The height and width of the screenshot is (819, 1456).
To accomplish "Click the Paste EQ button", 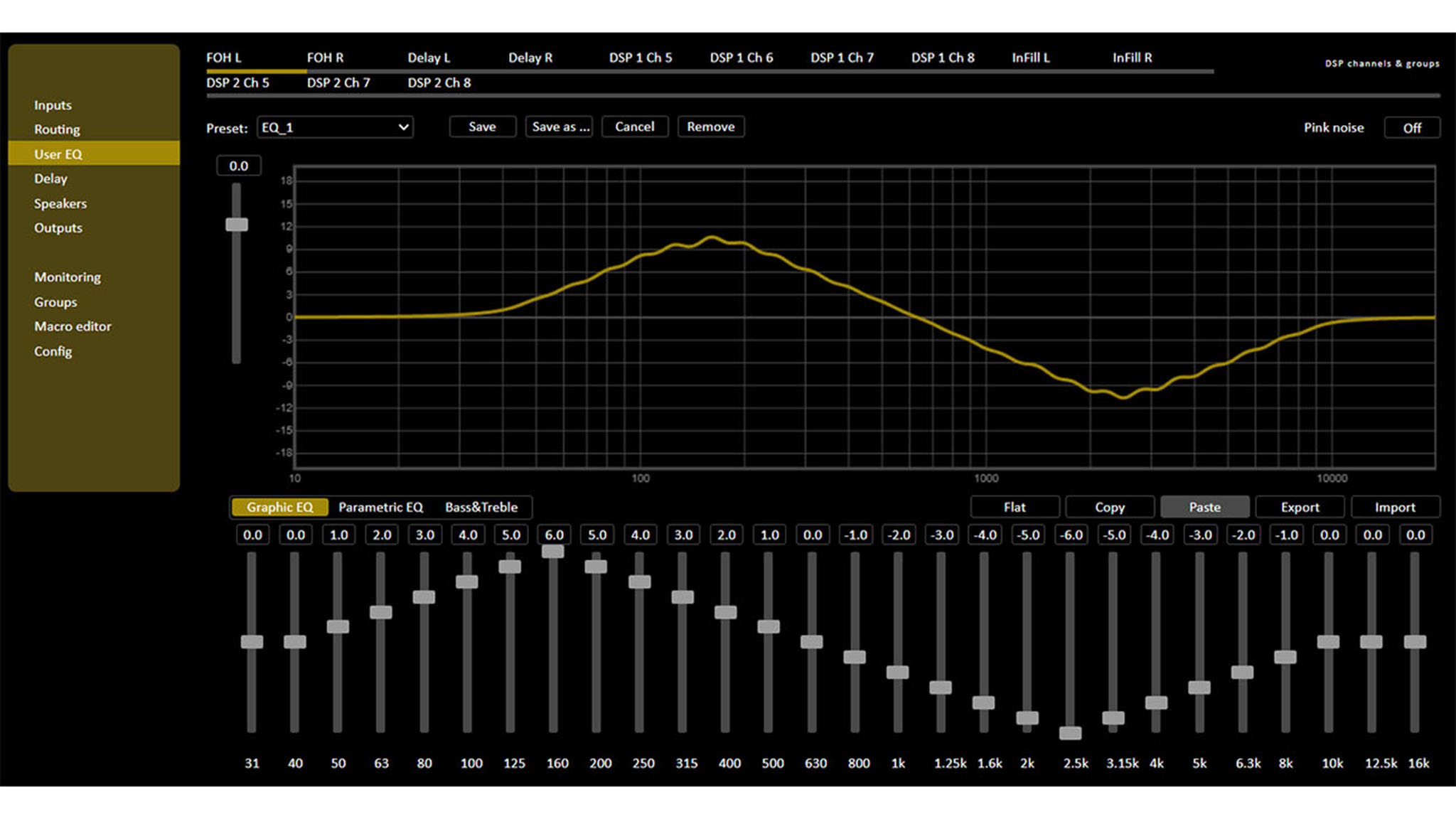I will click(x=1204, y=507).
